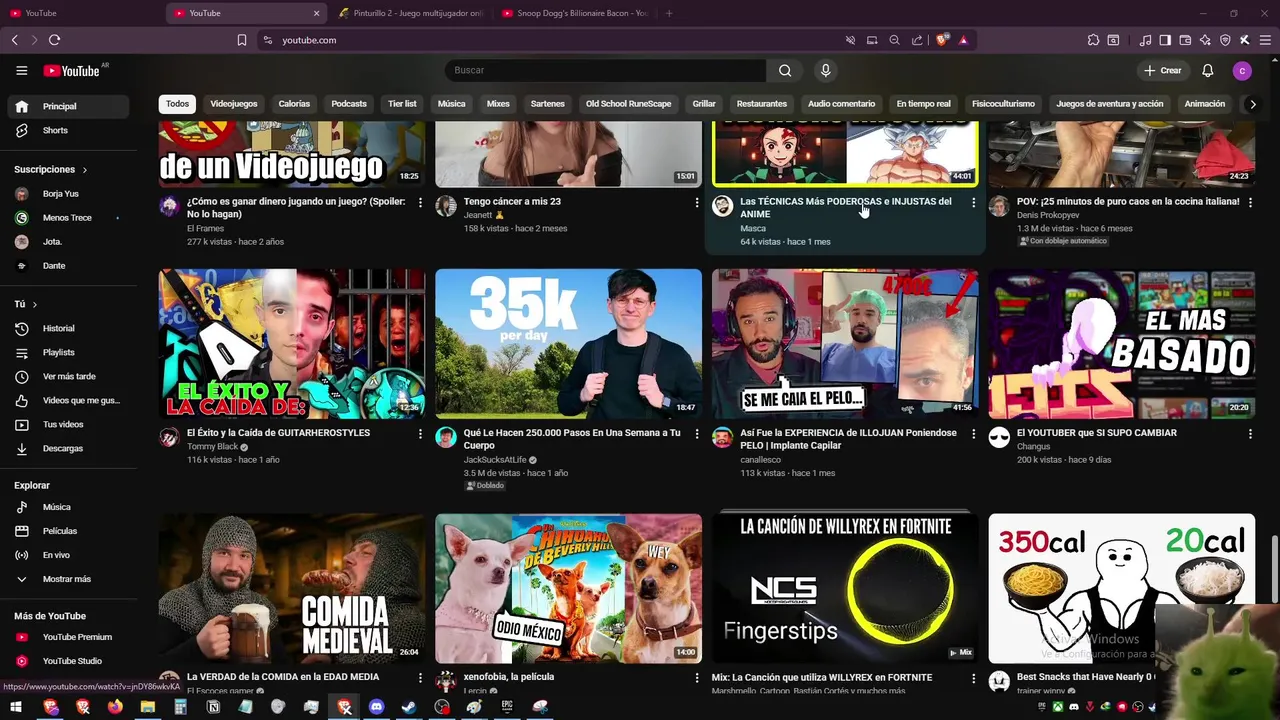Open the Windows Start menu

pos(15,707)
